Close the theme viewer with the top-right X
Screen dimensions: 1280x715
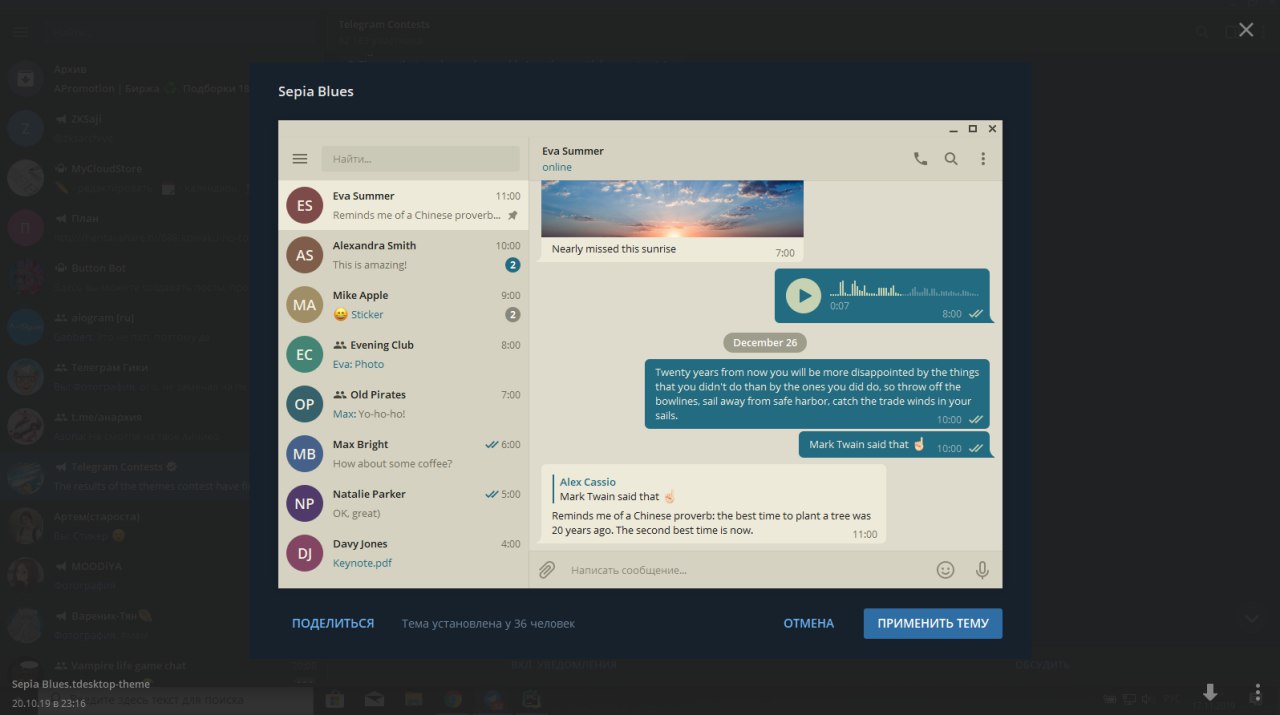(x=1246, y=30)
